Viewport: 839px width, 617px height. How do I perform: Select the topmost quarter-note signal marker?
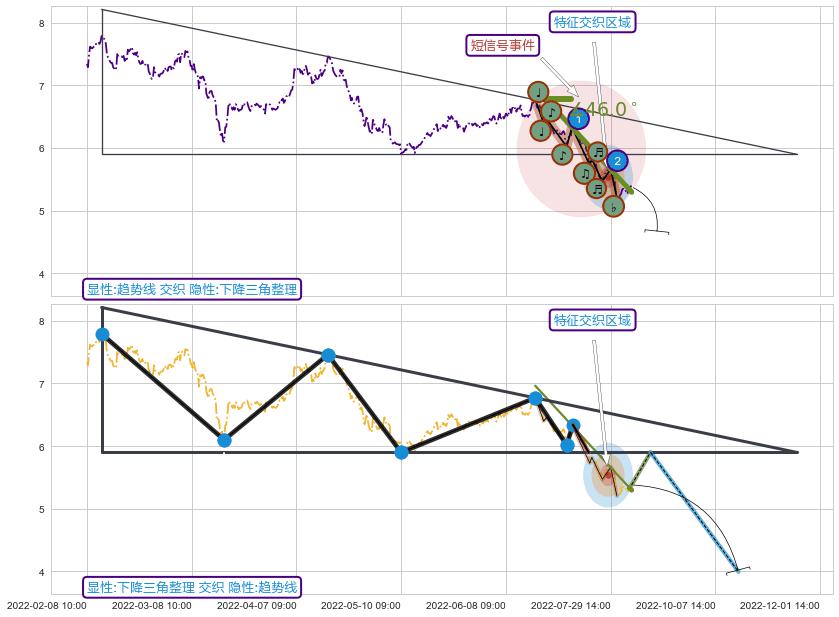click(x=538, y=92)
